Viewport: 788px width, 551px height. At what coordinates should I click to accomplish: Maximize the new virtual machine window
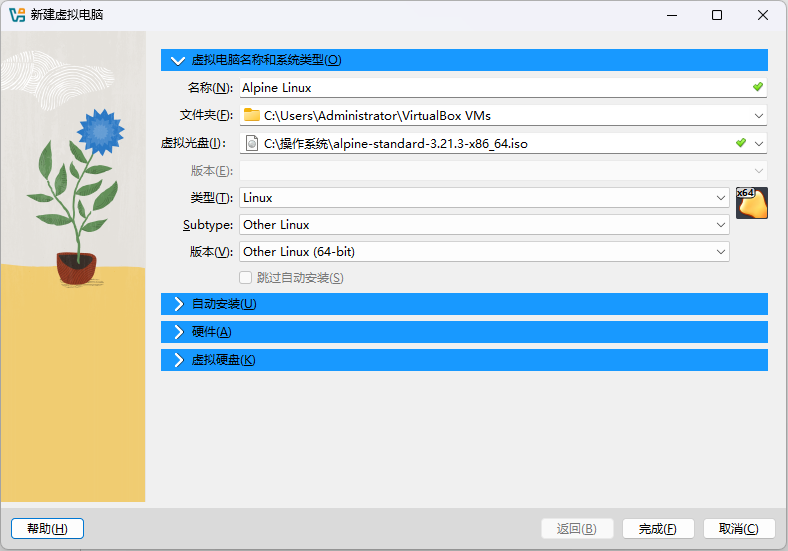coord(717,15)
